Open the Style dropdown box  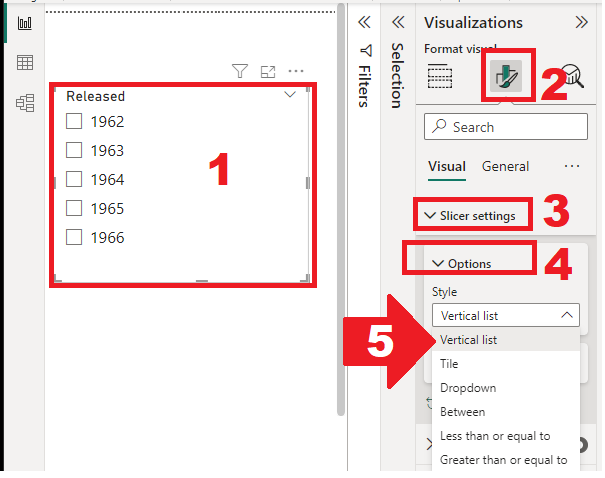click(505, 315)
